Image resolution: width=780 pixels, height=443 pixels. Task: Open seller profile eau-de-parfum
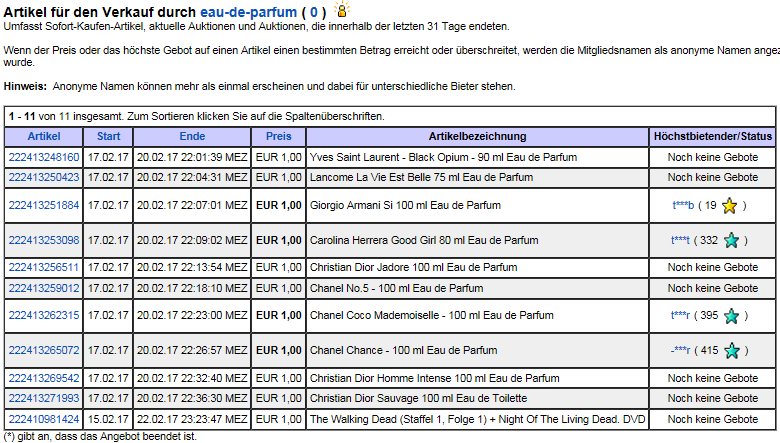pyautogui.click(x=248, y=11)
